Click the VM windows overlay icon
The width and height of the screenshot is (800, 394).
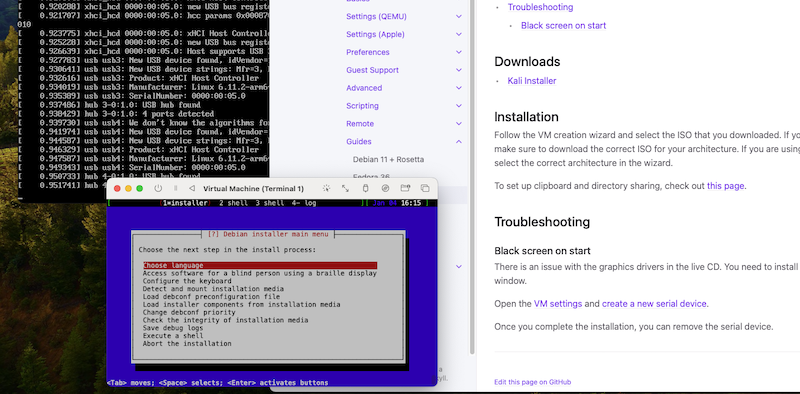tap(424, 188)
